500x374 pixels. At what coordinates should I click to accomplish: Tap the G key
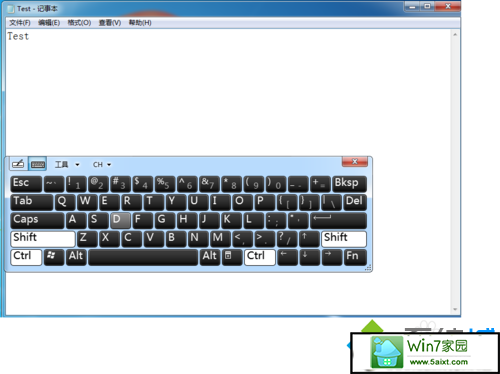click(165, 220)
